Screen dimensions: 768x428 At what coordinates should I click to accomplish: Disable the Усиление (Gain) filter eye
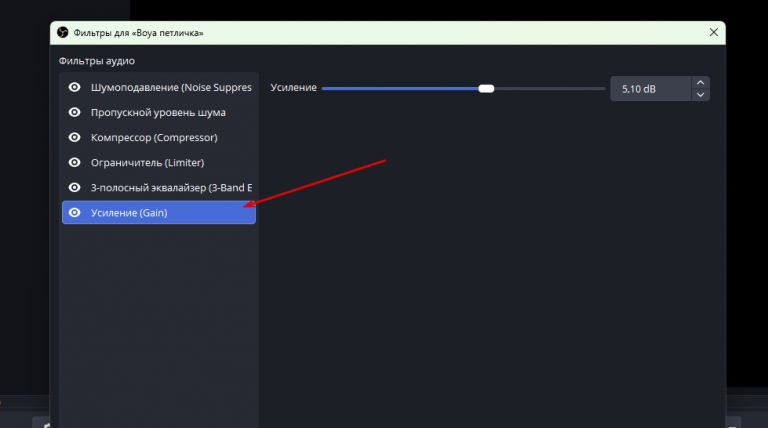tap(74, 213)
